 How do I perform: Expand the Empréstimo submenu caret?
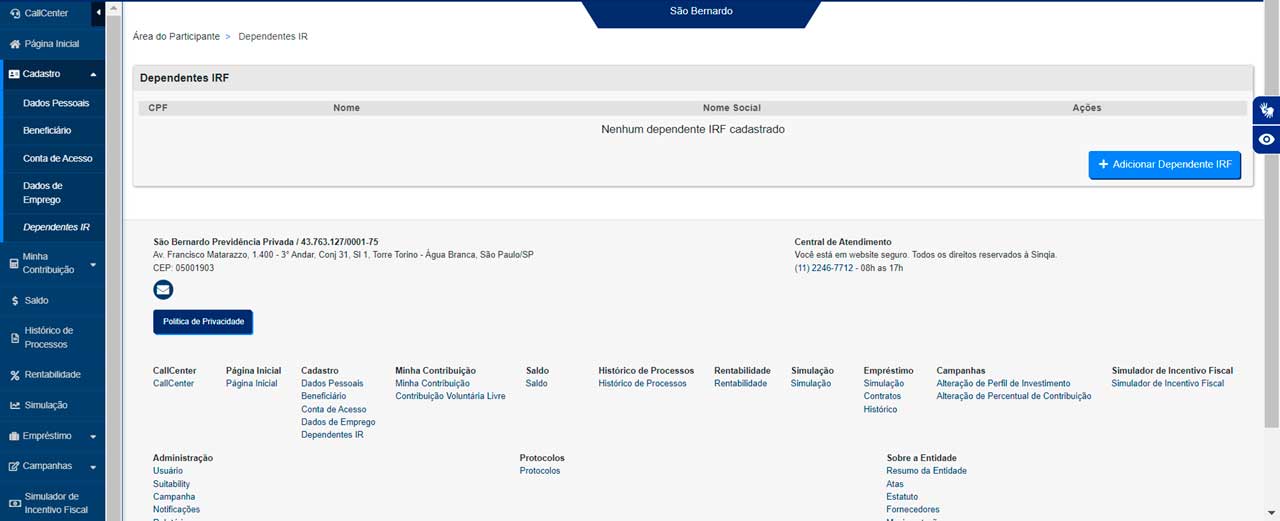tap(93, 436)
